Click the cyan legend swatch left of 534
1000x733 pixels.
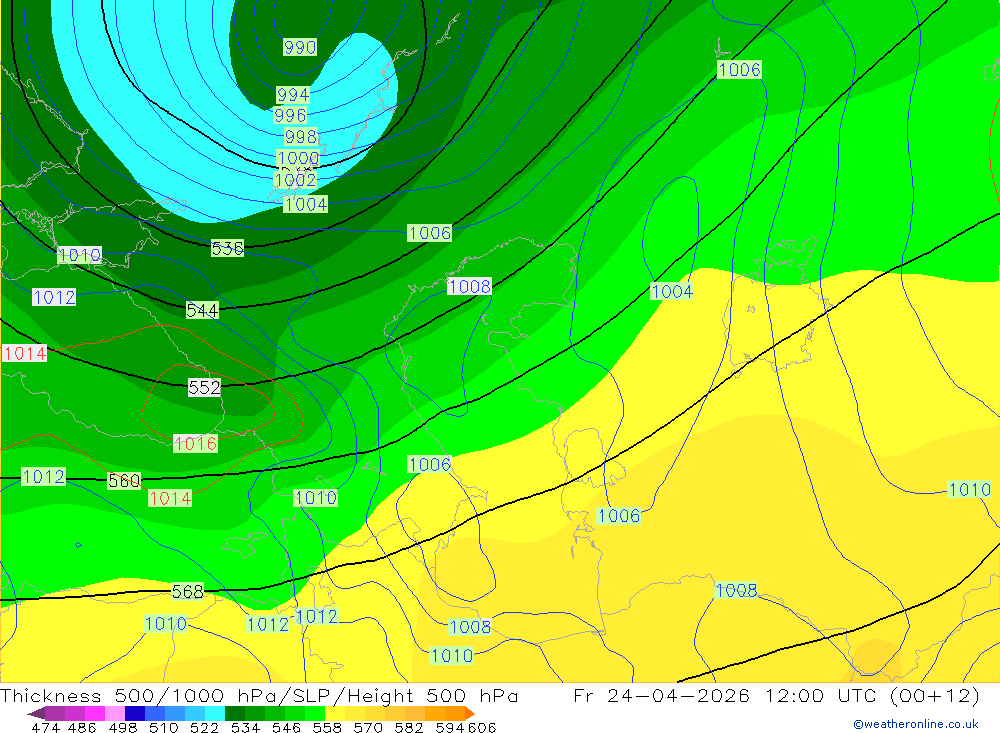215,713
